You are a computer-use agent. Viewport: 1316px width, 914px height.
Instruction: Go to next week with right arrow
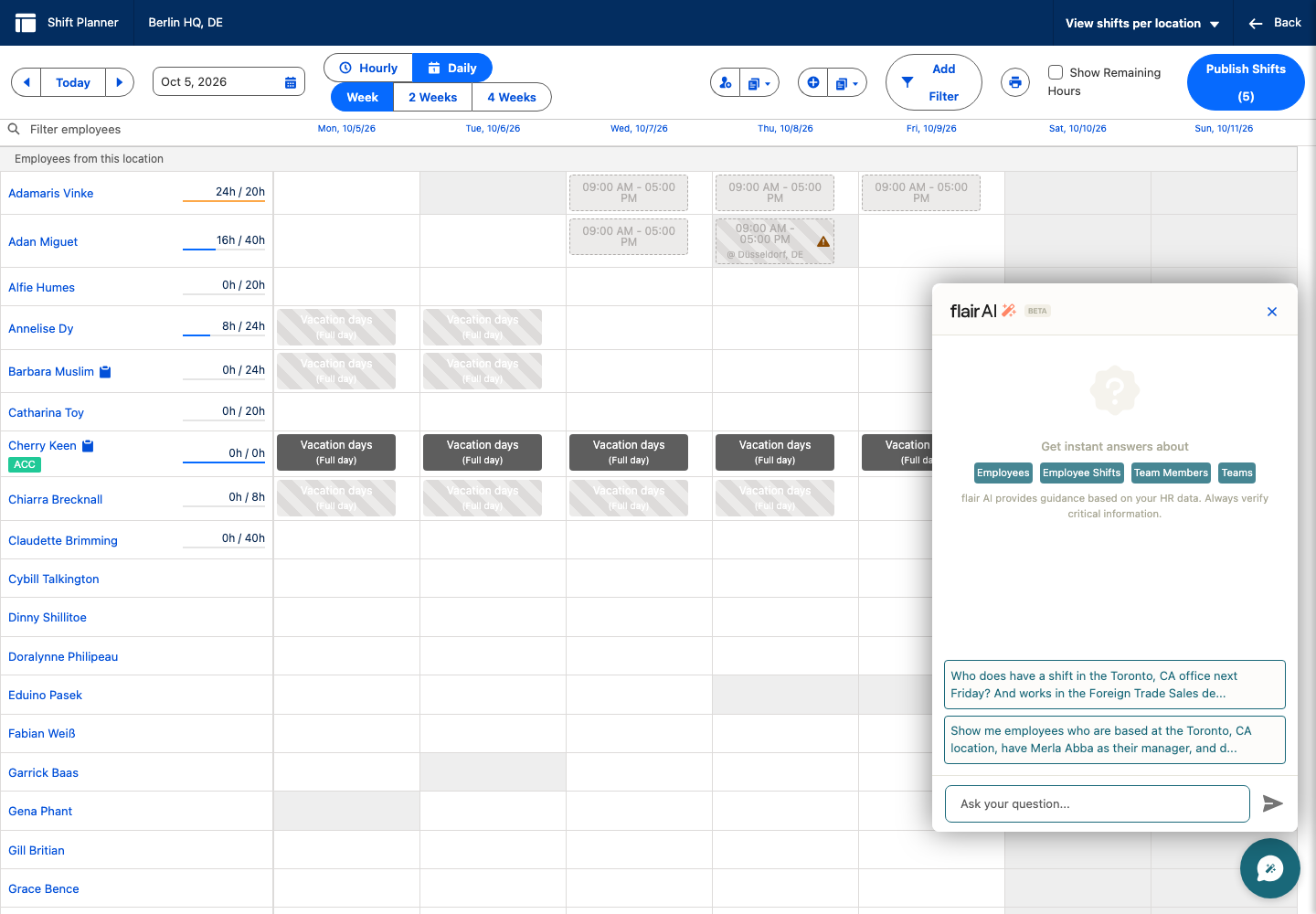pos(120,82)
